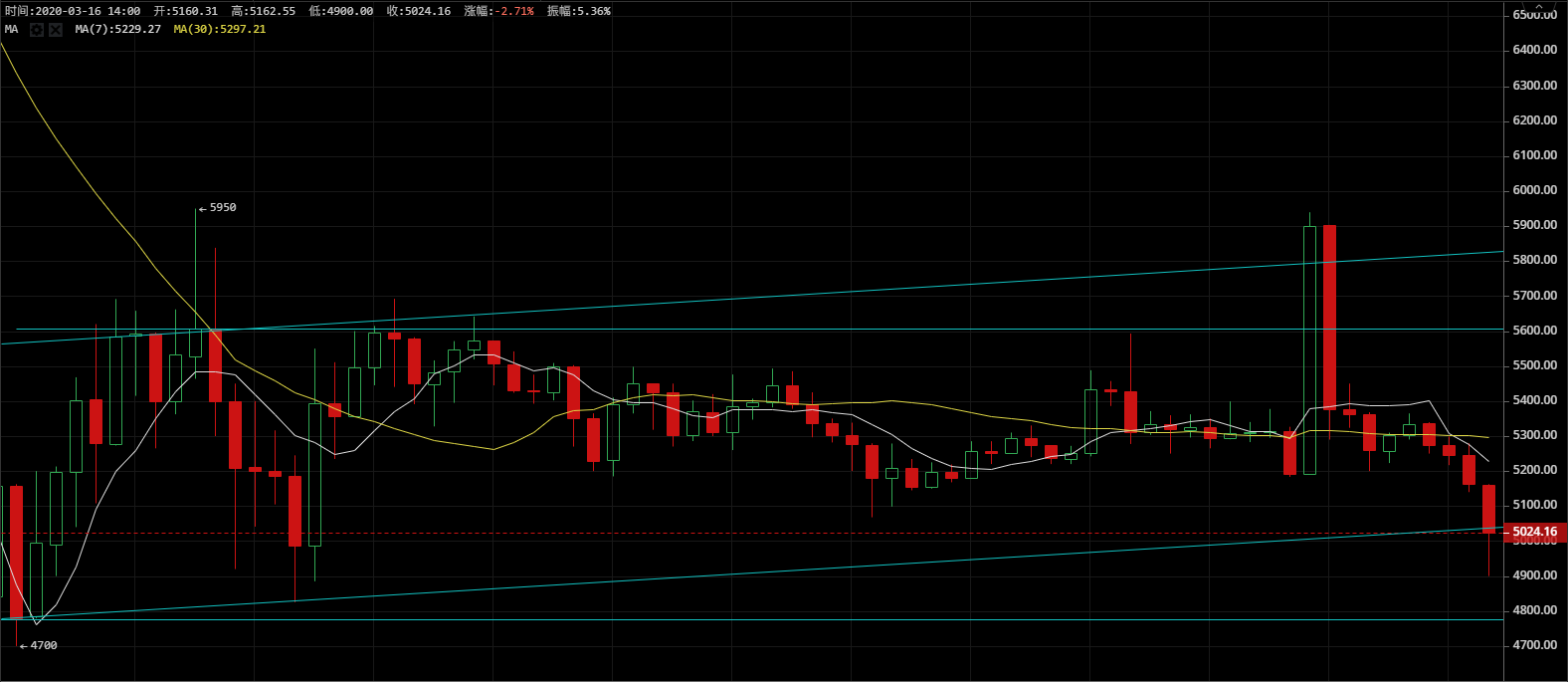Click the 收:5024.16 close price value
This screenshot has width=1568, height=682.
[419, 11]
